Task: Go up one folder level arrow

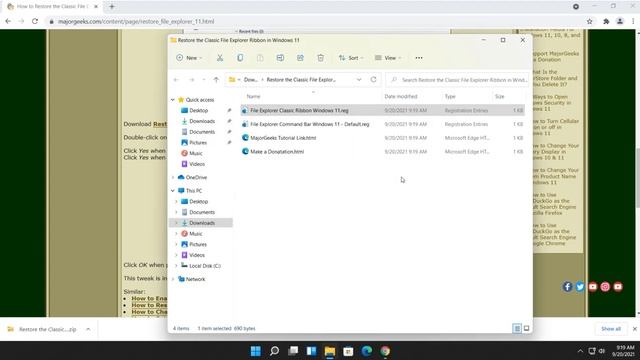Action: [216, 80]
